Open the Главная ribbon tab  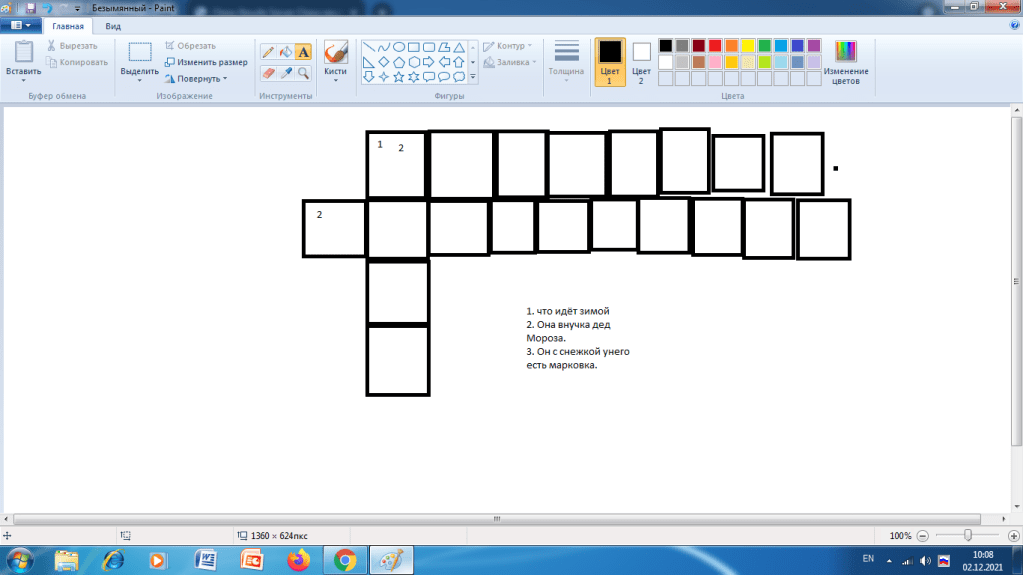[69, 27]
